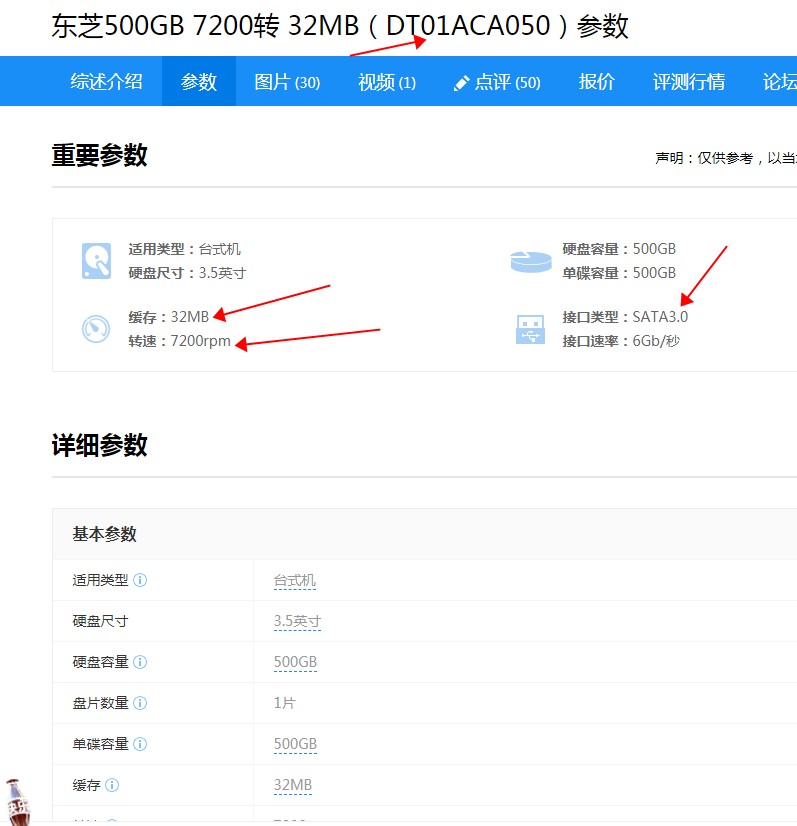The height and width of the screenshot is (826, 797).
Task: Click the 转速：7200rpm summary text
Action: click(x=180, y=341)
